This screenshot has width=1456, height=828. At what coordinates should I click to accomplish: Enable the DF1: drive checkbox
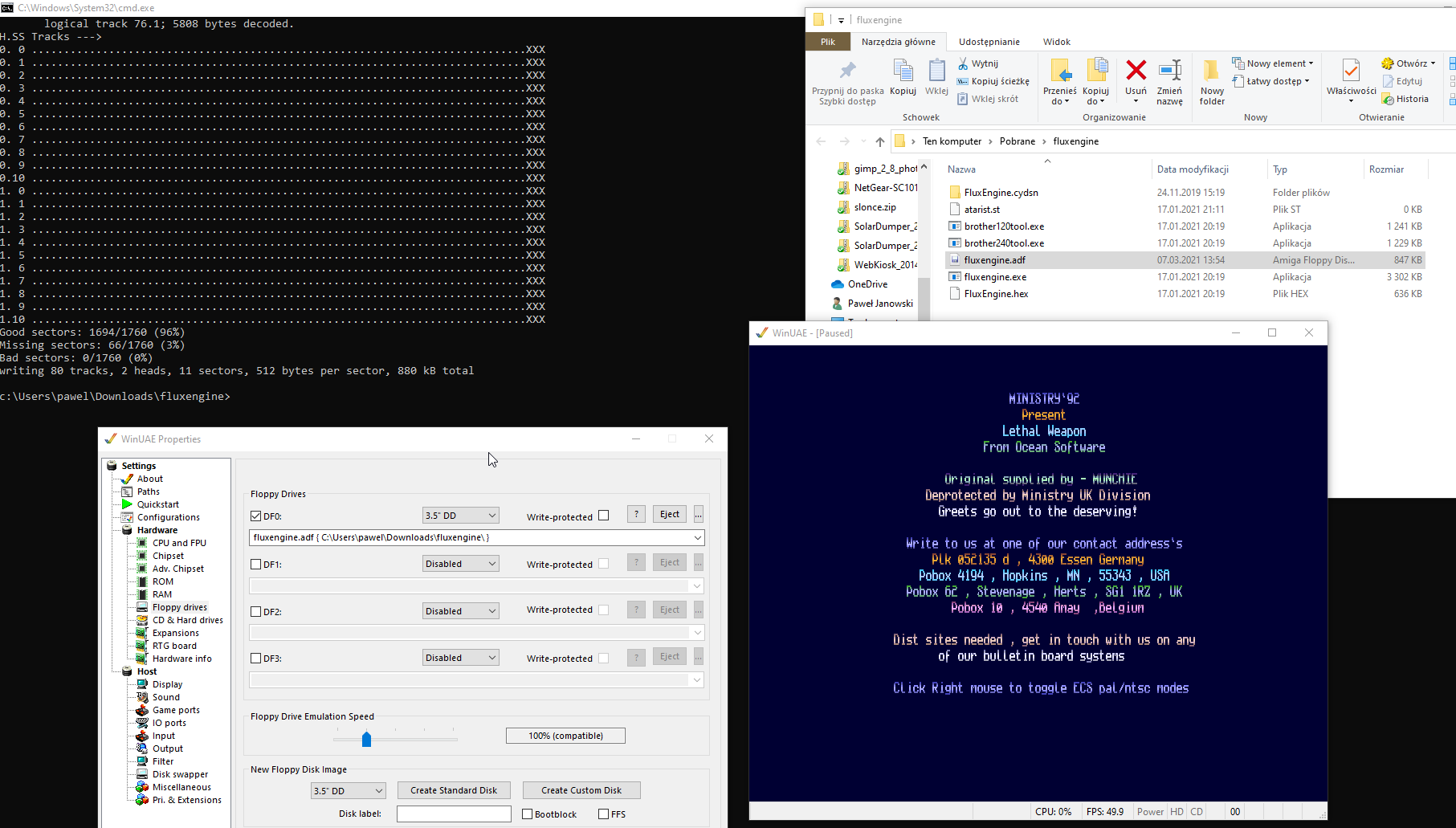tap(256, 565)
